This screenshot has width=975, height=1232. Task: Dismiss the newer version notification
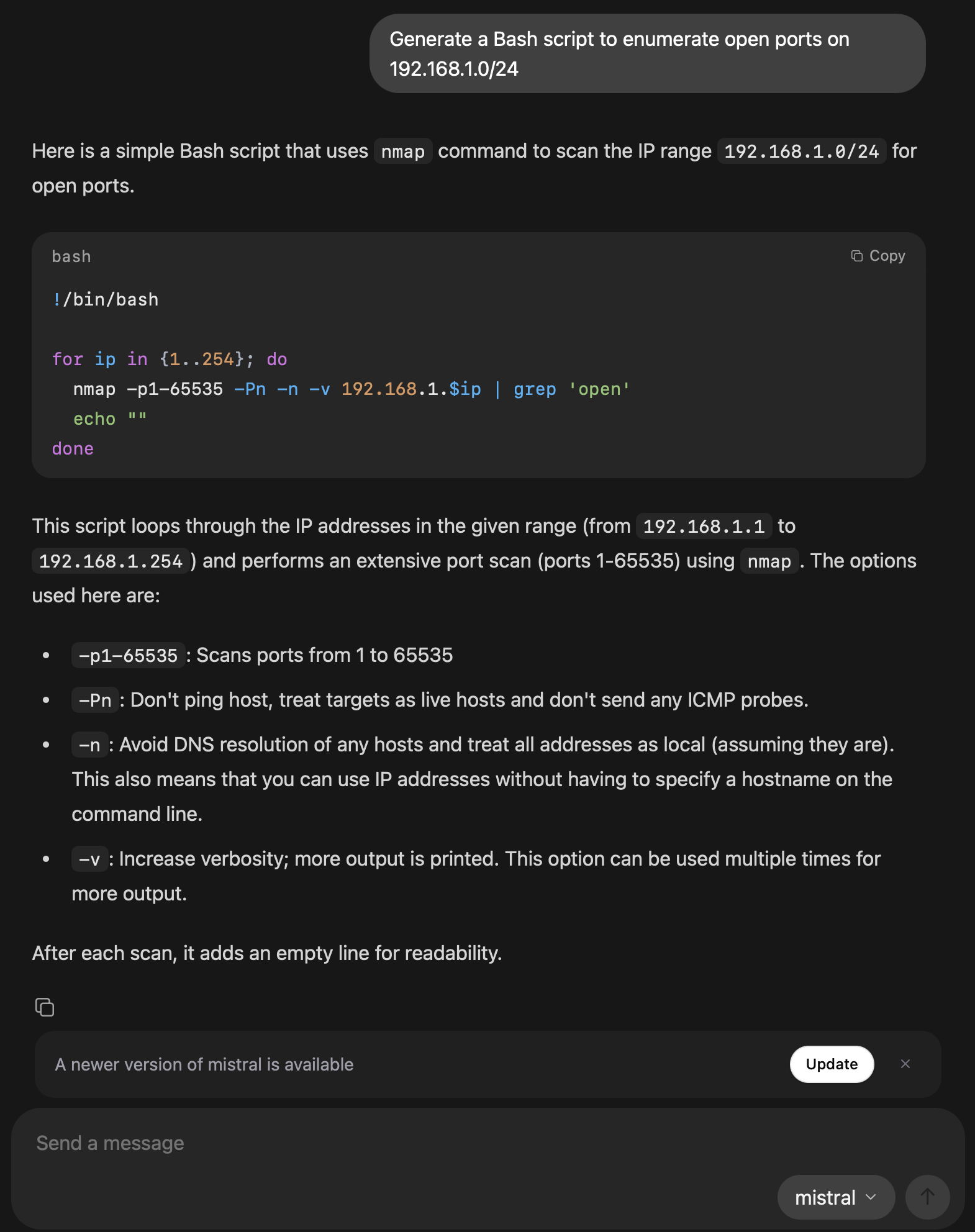pyautogui.click(x=905, y=1064)
